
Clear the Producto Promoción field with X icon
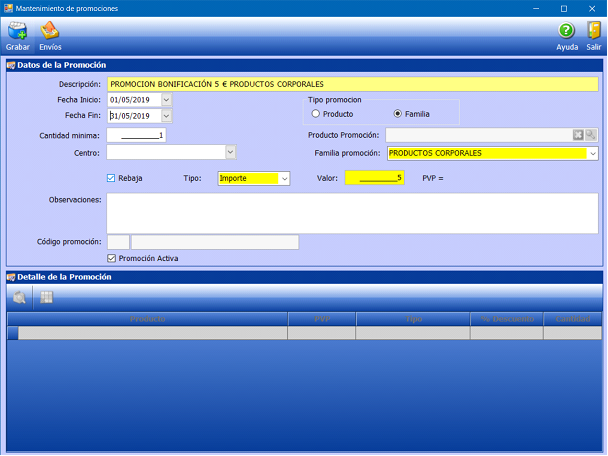point(578,135)
